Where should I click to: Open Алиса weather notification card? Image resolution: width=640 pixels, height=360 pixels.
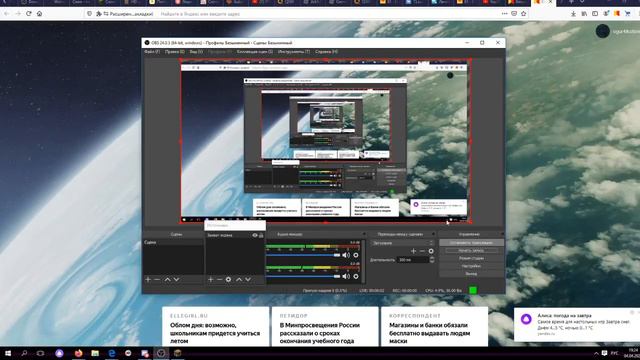576,324
